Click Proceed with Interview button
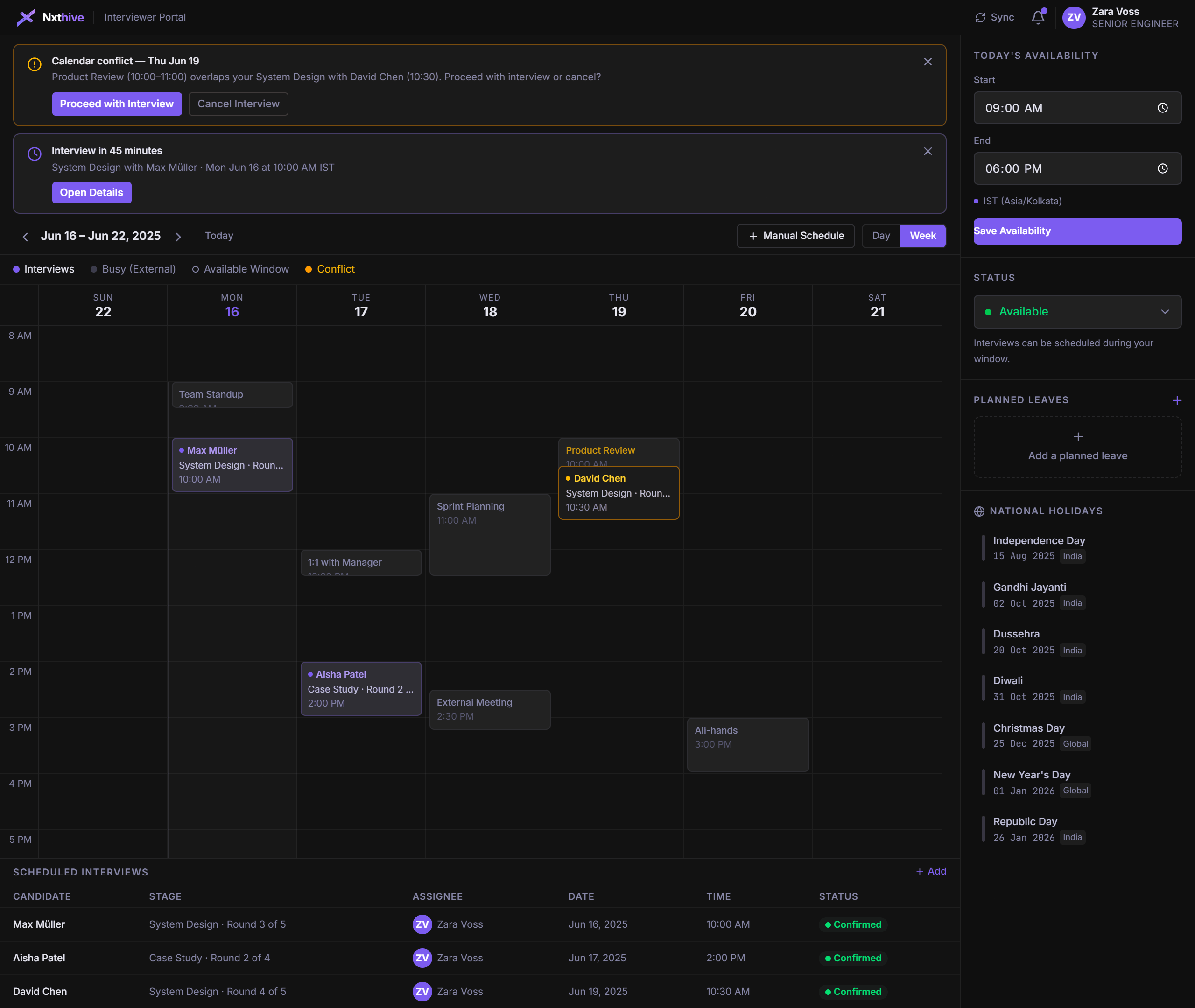The image size is (1195, 1008). click(117, 104)
